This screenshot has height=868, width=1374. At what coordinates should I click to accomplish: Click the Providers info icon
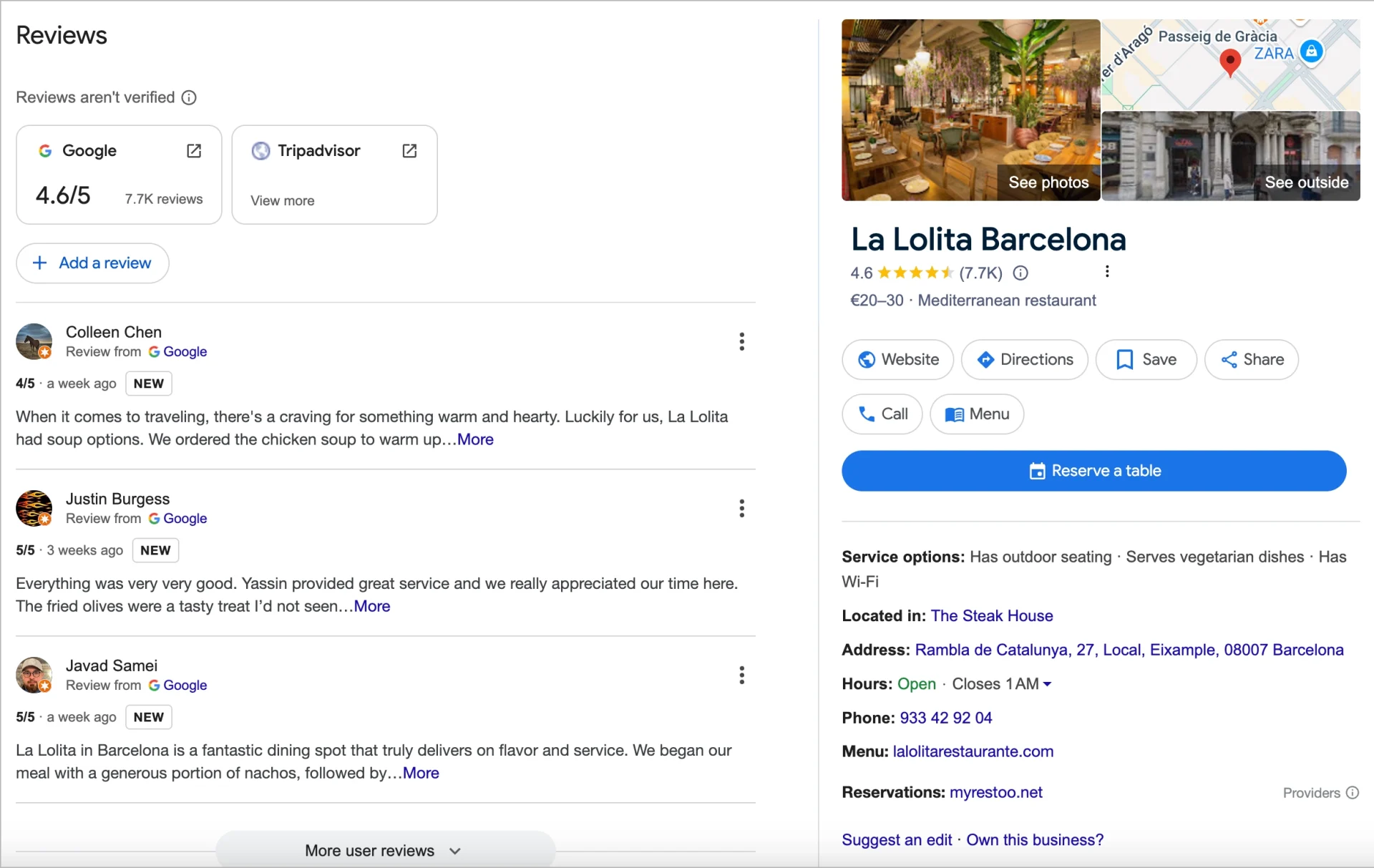tap(1352, 793)
